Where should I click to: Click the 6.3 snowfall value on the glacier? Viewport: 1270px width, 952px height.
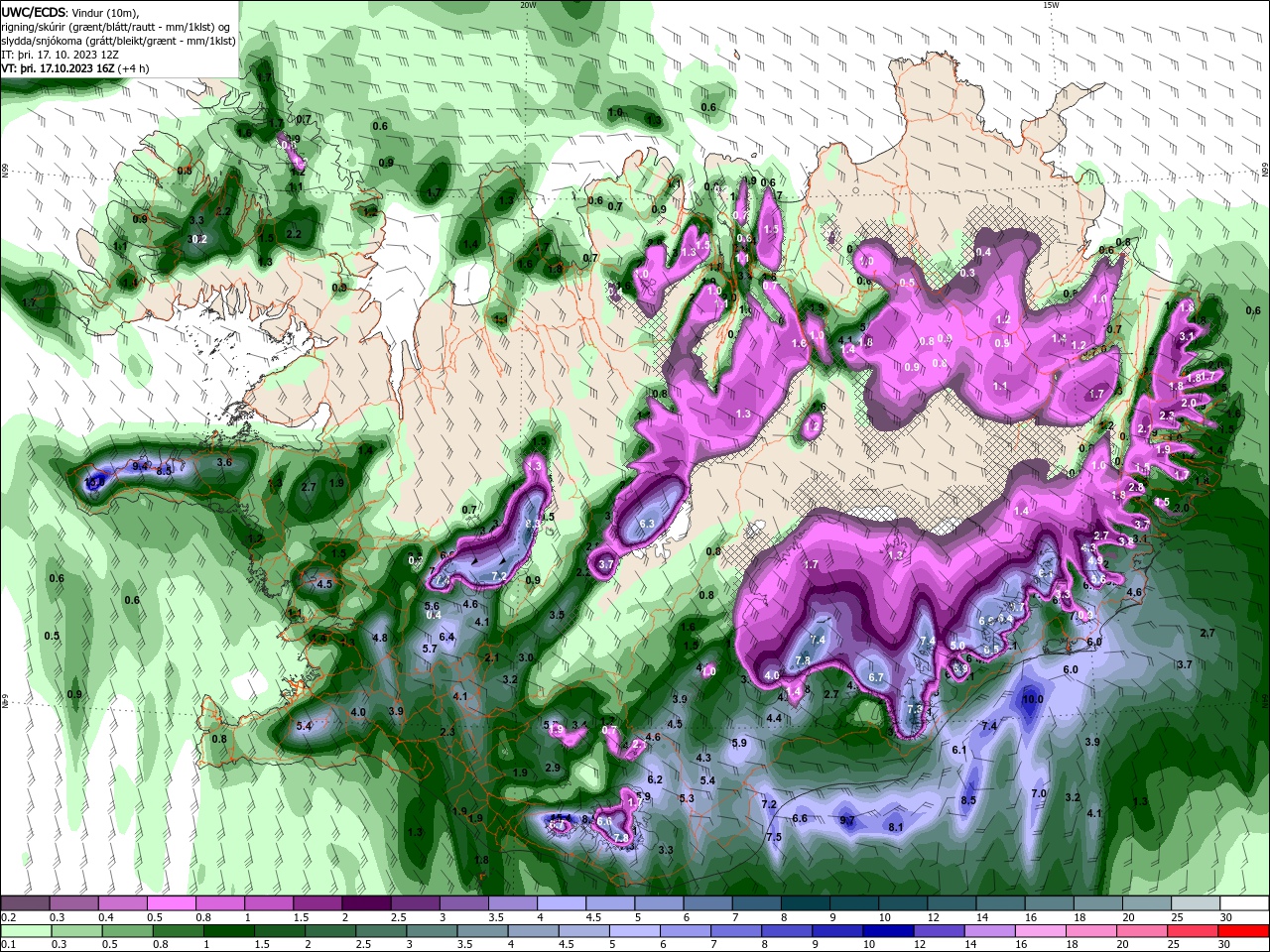tap(648, 524)
